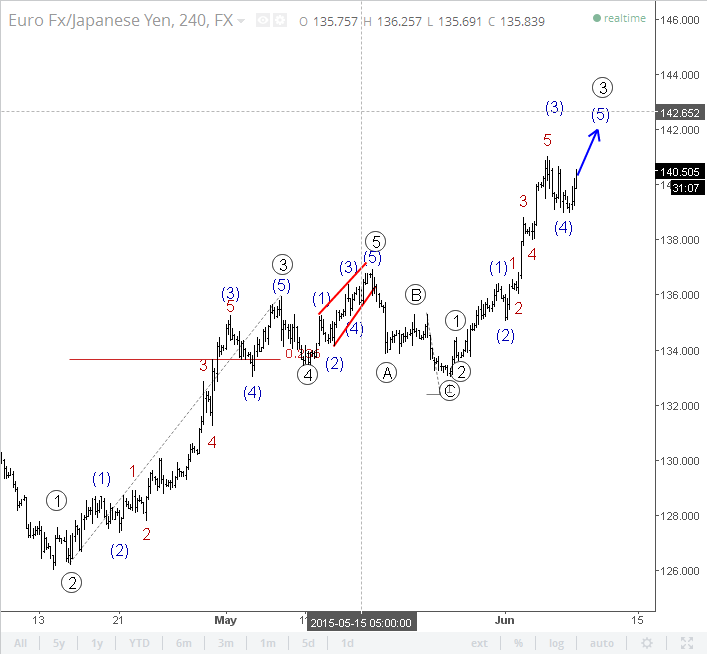Open chart properties gear in bottom bar
Image resolution: width=707 pixels, height=654 pixels.
(647, 643)
